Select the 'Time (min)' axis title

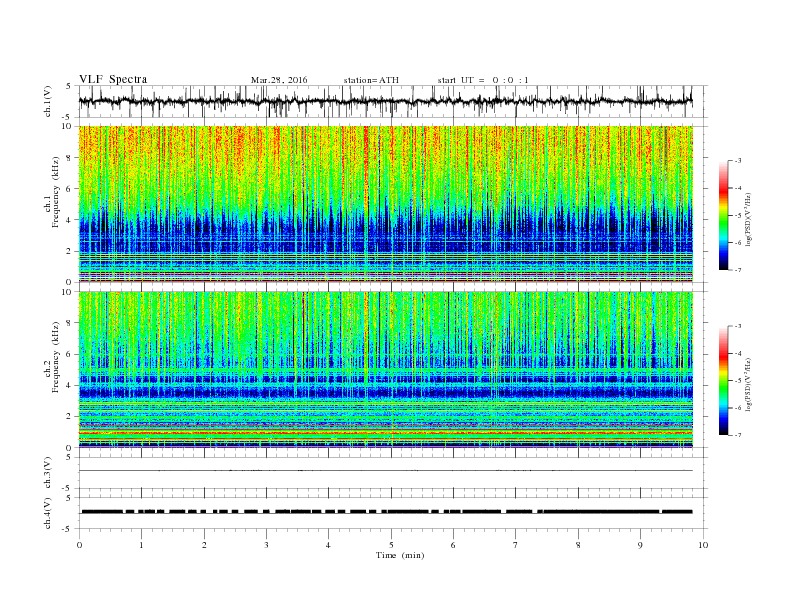coord(400,555)
